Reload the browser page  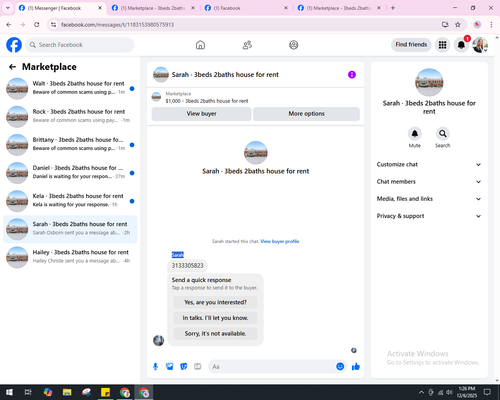37,25
